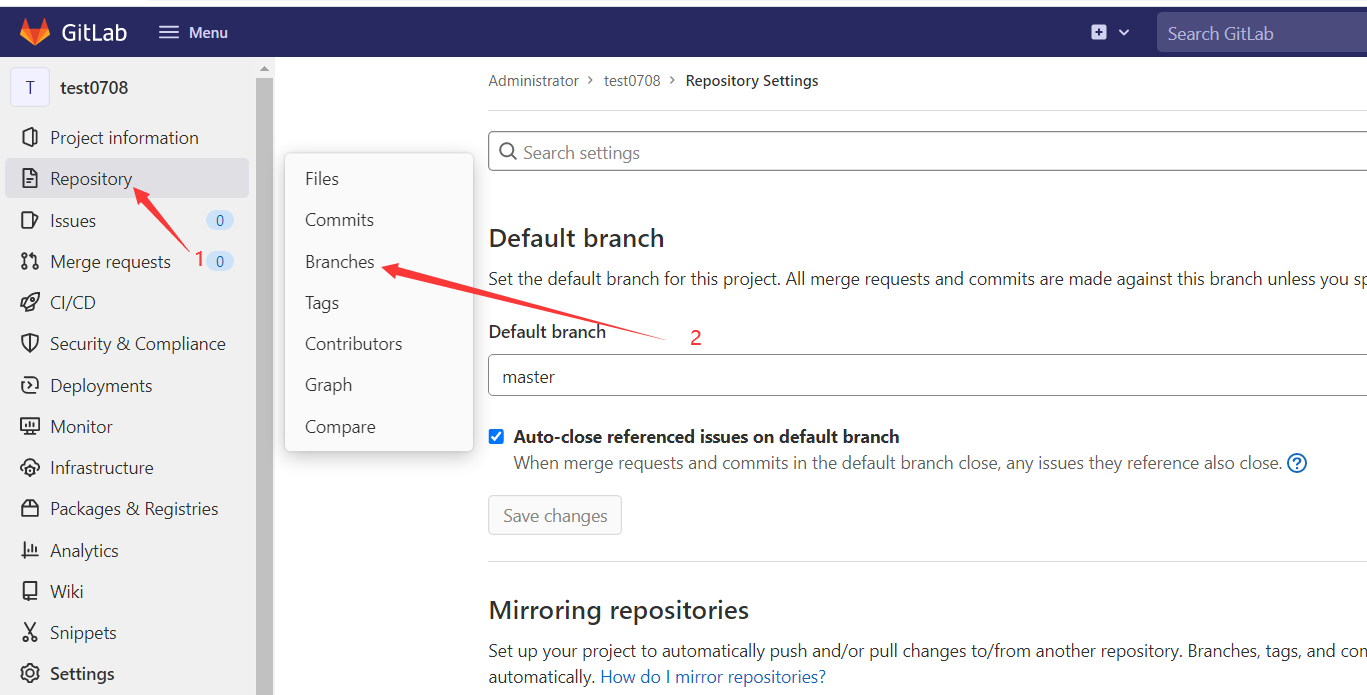This screenshot has height=695, width=1367.
Task: Open the Default branch master dropdown
Action: point(927,376)
